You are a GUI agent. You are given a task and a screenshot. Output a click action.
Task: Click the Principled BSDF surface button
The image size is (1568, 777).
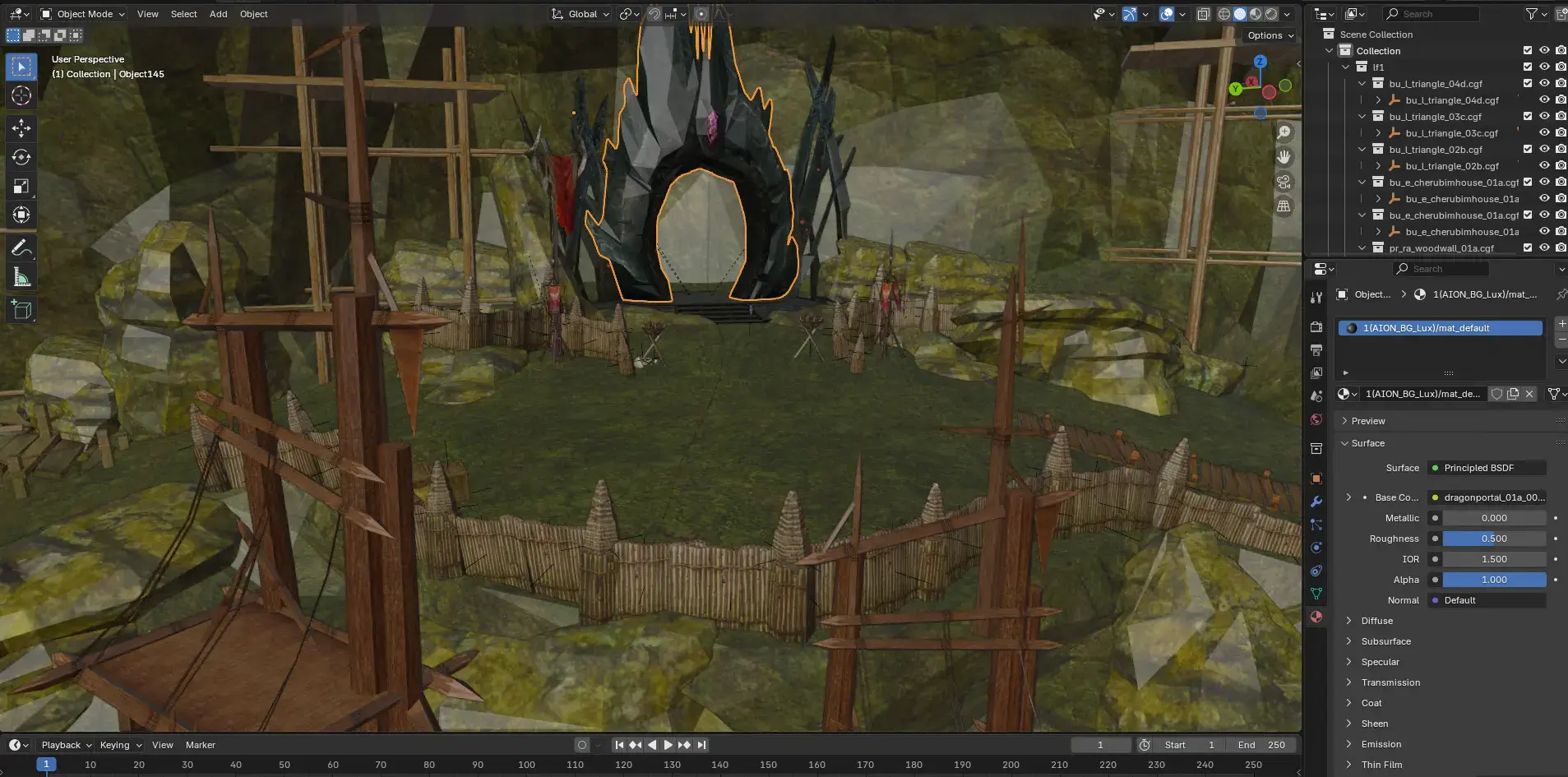[1487, 468]
